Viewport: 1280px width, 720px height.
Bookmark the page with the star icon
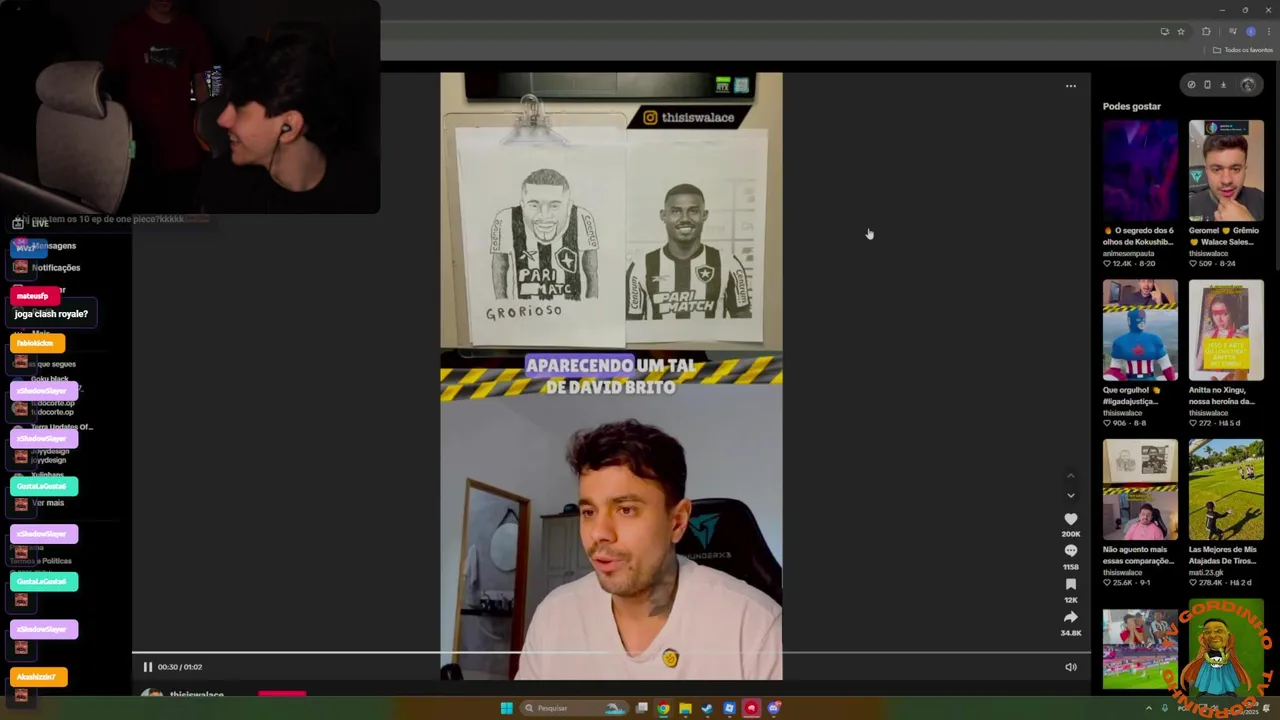[1180, 32]
